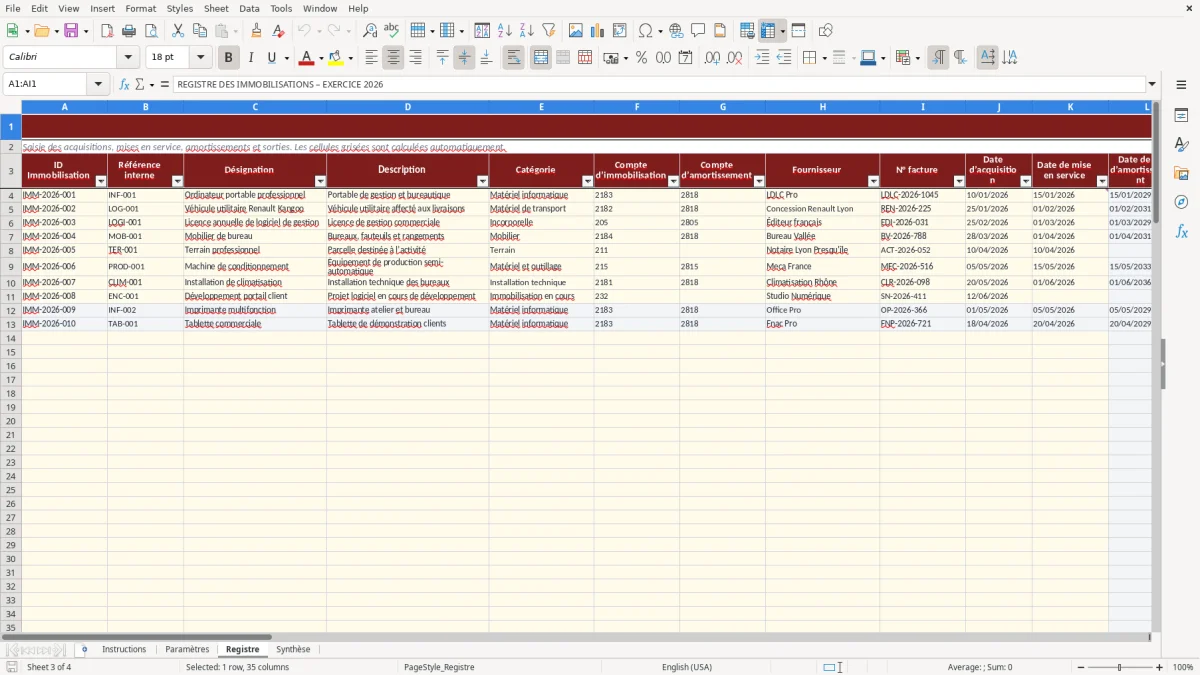Toggle Freeze Rows and Columns

click(x=768, y=31)
